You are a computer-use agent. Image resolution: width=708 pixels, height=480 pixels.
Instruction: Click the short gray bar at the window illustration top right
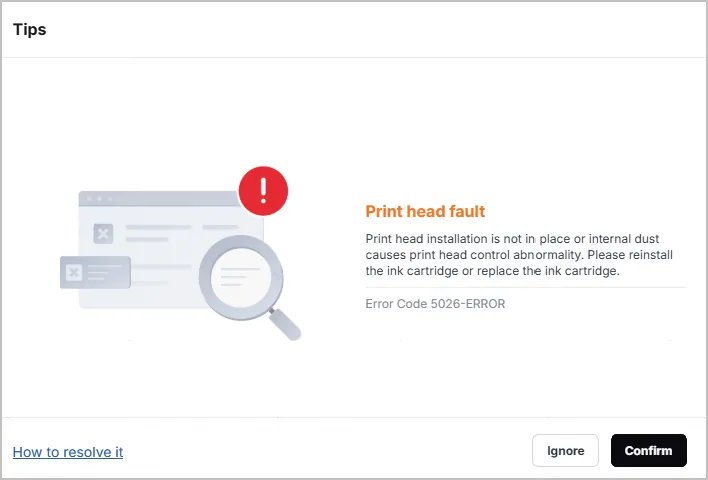(x=220, y=227)
